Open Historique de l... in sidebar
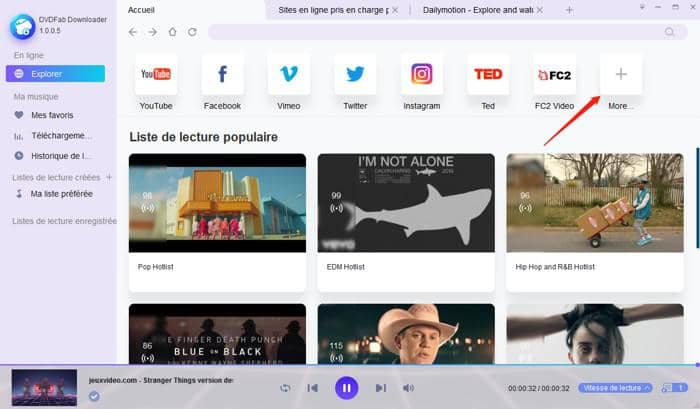Image resolution: width=700 pixels, height=409 pixels. [53, 156]
